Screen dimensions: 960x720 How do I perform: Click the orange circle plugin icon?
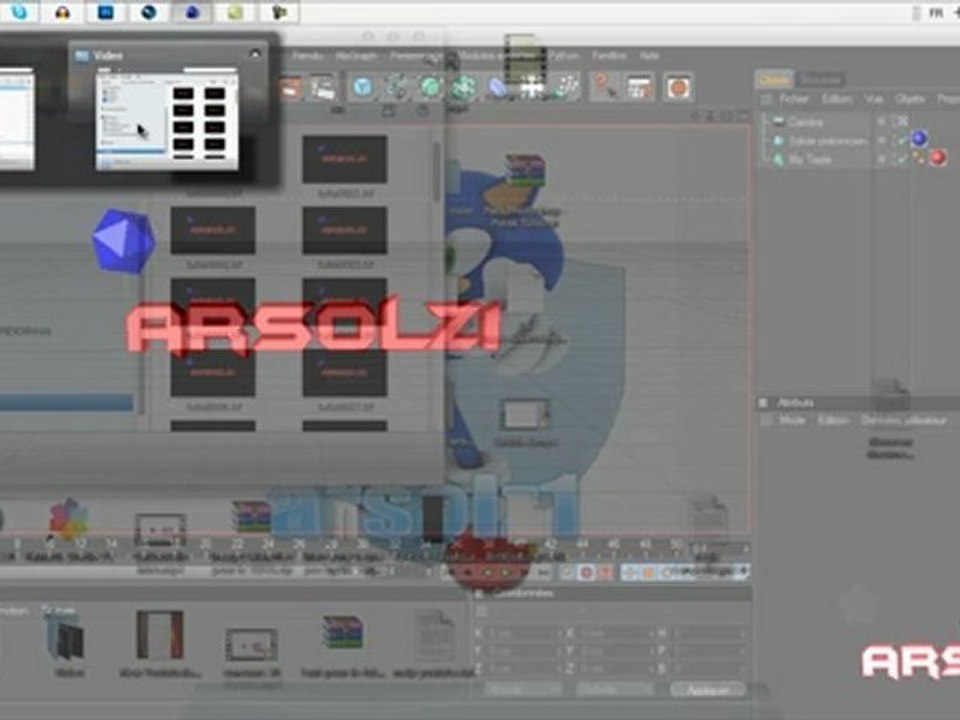[678, 87]
